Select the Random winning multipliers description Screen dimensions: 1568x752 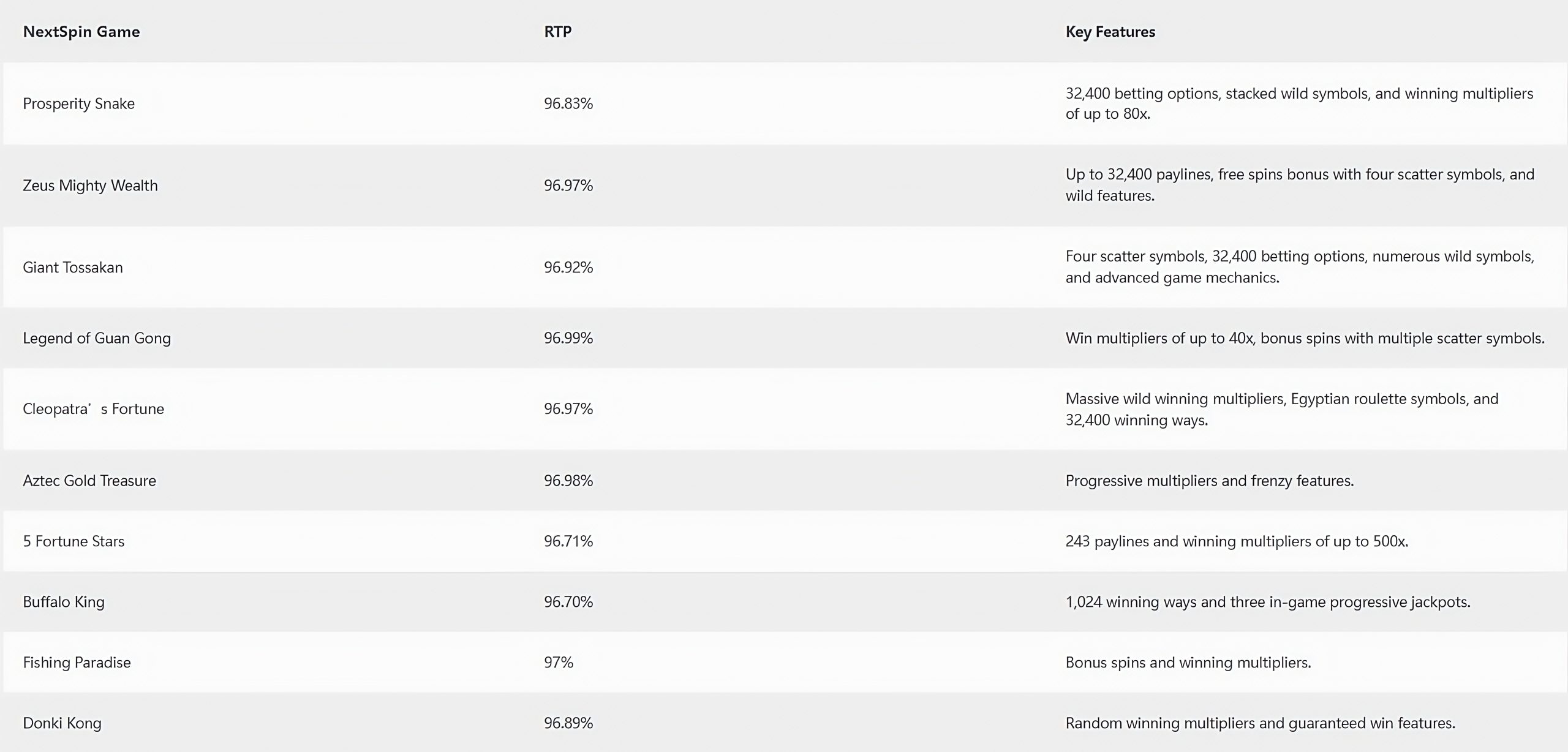coord(1261,723)
